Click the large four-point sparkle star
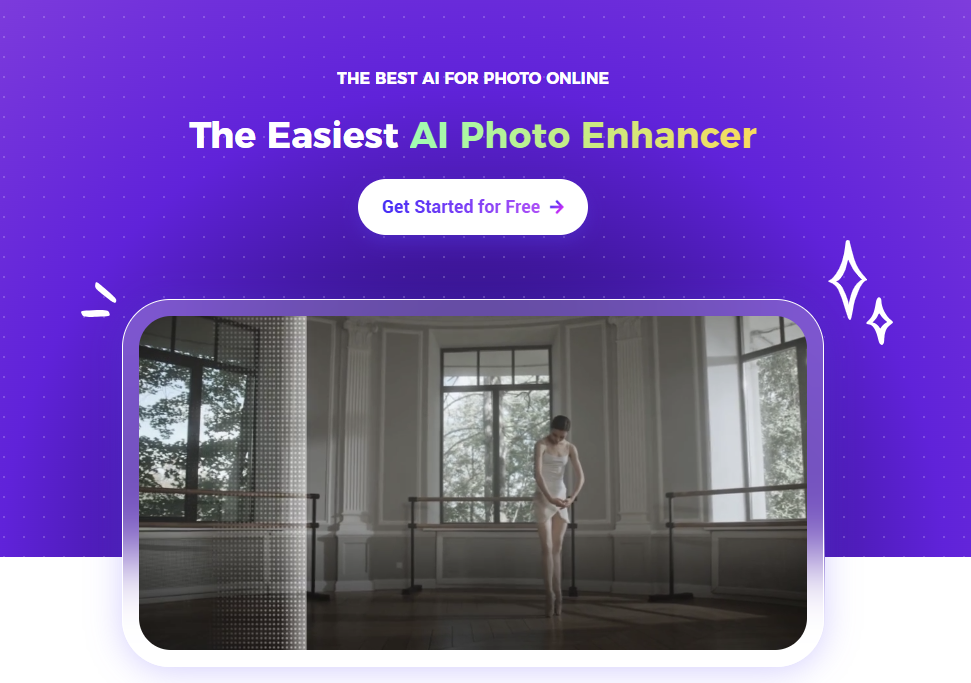 click(847, 280)
